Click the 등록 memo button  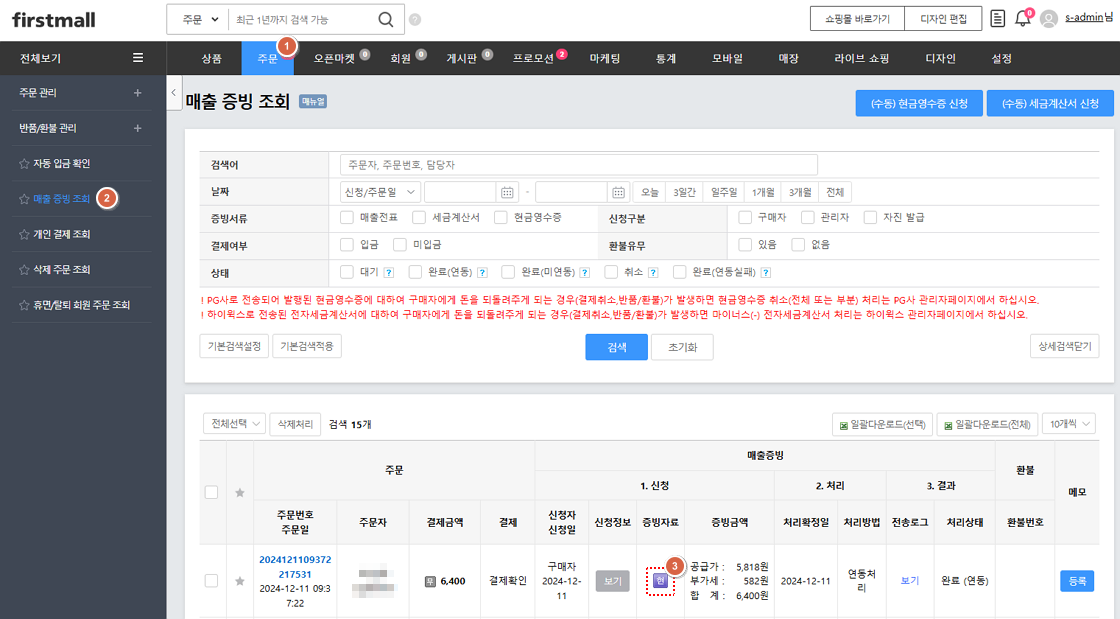pyautogui.click(x=1076, y=581)
